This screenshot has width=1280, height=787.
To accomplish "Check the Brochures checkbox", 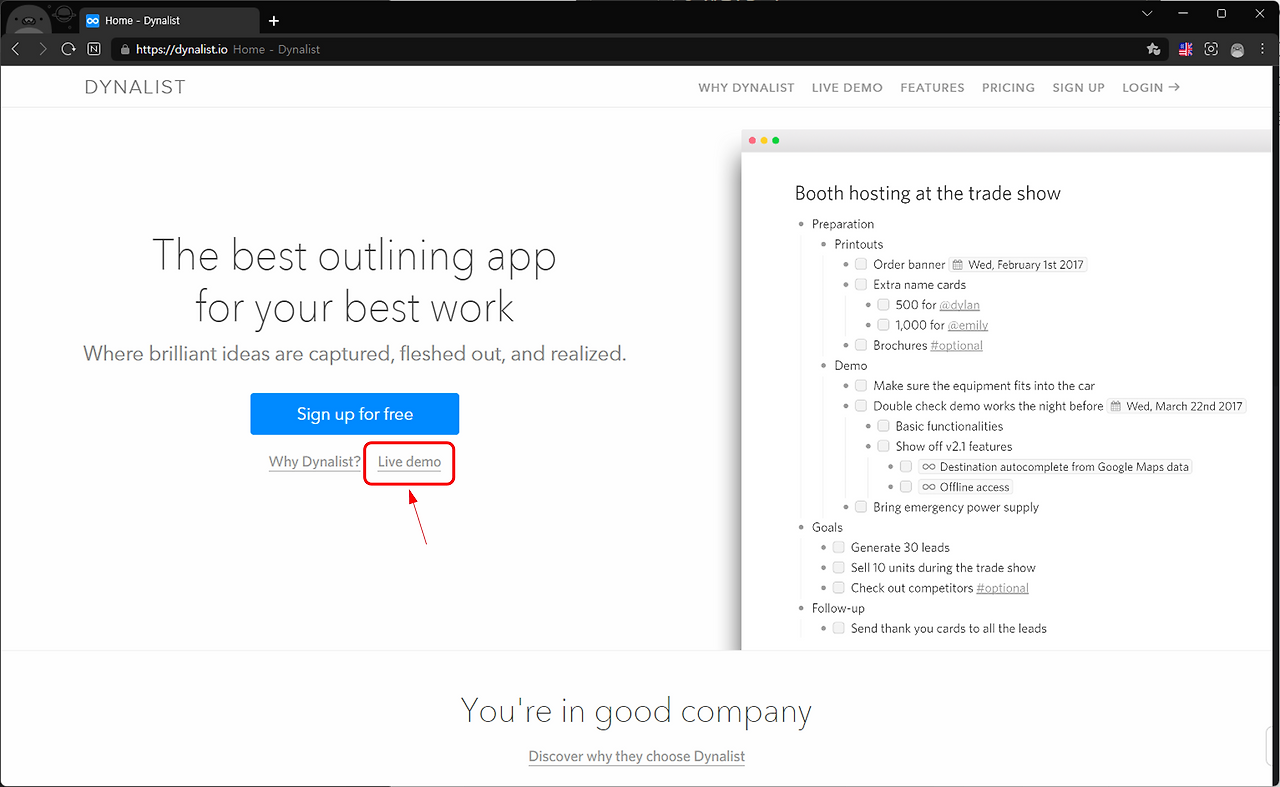I will click(x=861, y=345).
